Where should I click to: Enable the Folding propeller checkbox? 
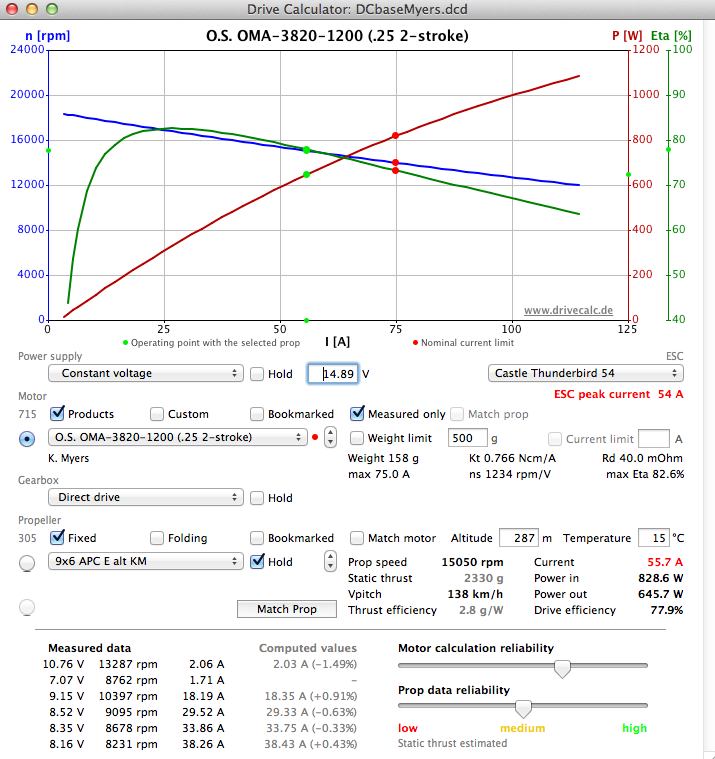pyautogui.click(x=157, y=538)
